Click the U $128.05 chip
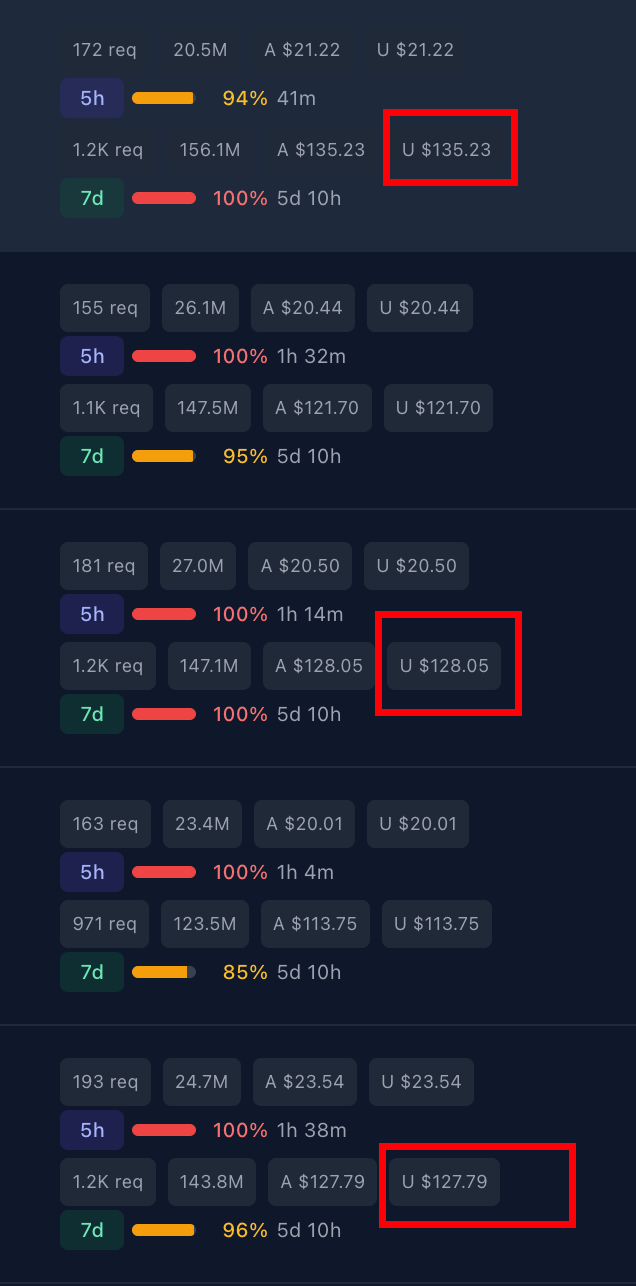The image size is (636, 1286). [x=444, y=666]
